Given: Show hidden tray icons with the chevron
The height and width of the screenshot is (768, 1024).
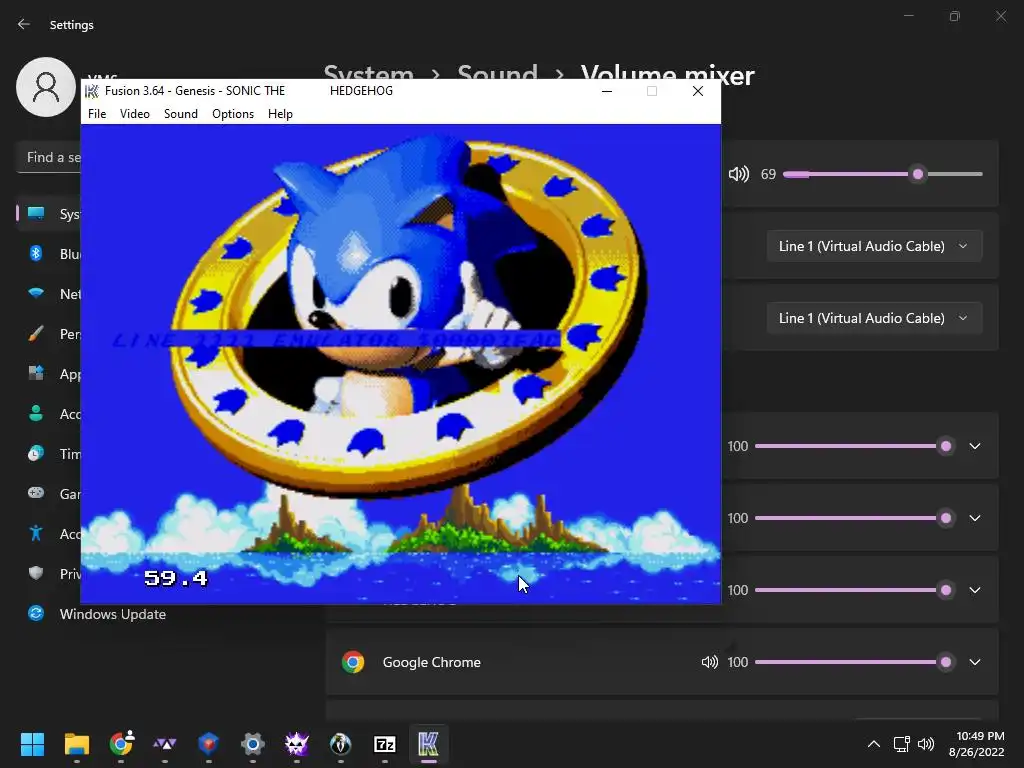Looking at the screenshot, I should (x=873, y=744).
